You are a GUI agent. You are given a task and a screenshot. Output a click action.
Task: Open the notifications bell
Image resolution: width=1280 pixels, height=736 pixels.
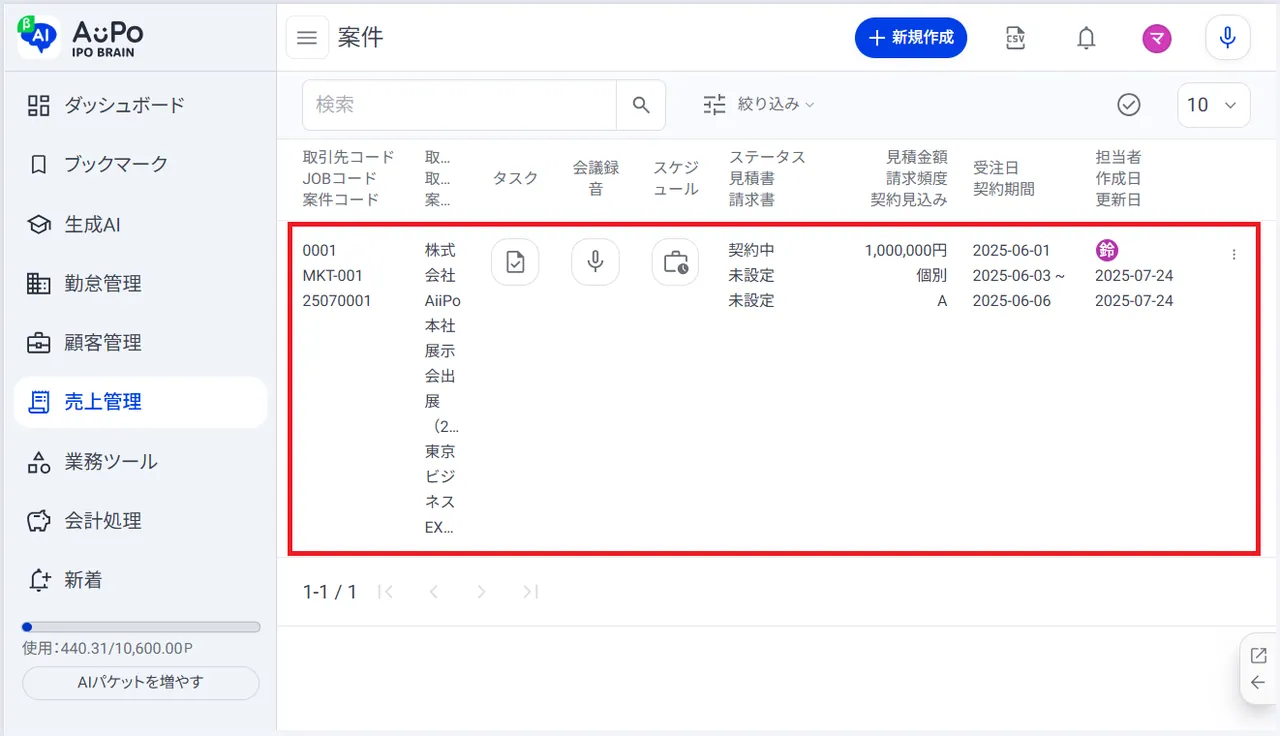(1086, 38)
